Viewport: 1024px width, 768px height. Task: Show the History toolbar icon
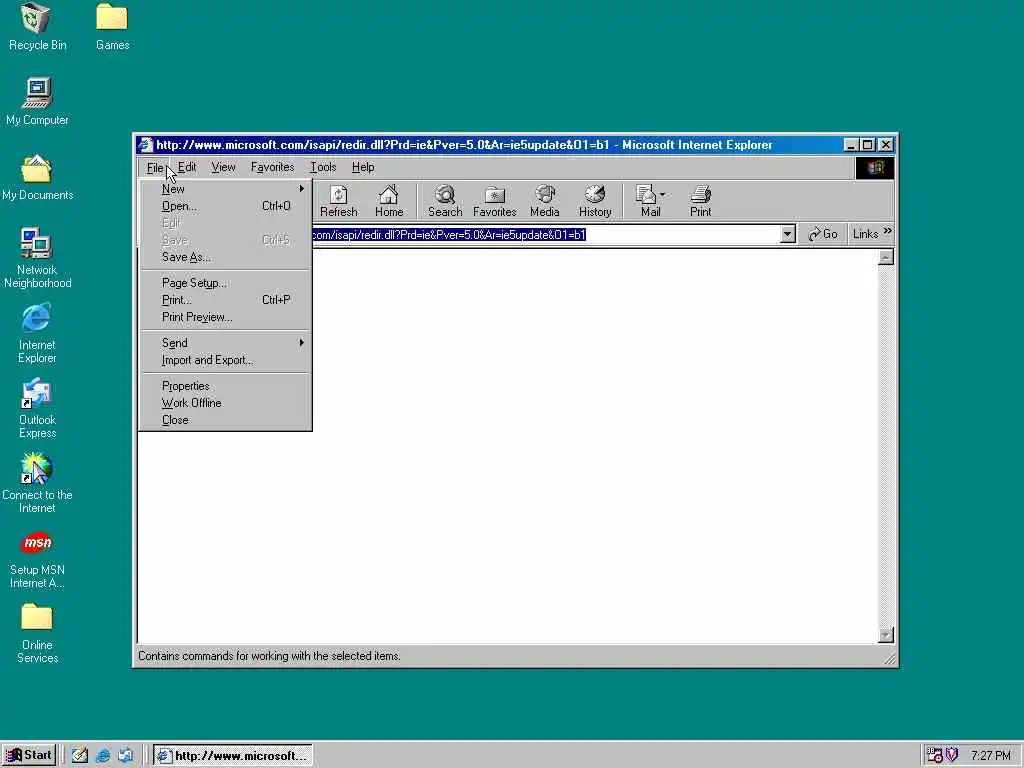[x=595, y=200]
